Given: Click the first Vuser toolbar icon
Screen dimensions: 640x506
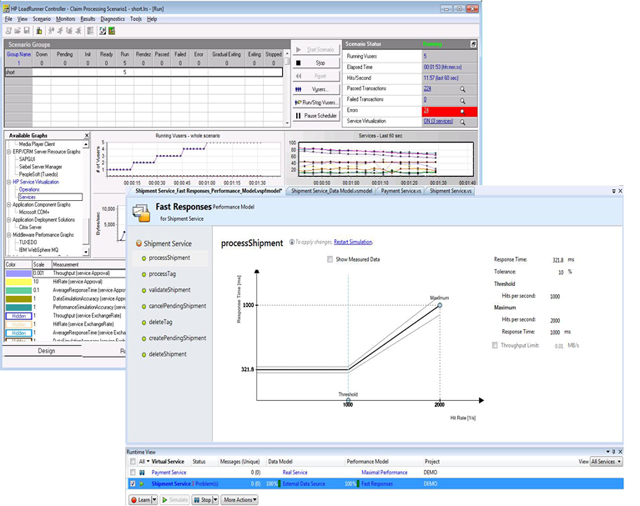Looking at the screenshot, I should (51, 31).
